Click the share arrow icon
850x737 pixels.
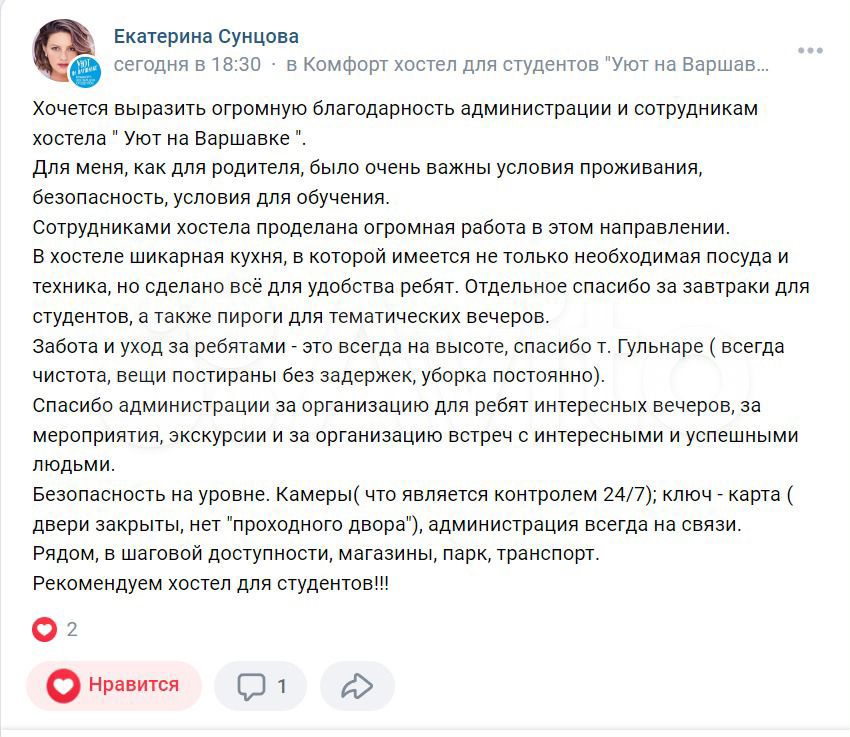coord(357,686)
